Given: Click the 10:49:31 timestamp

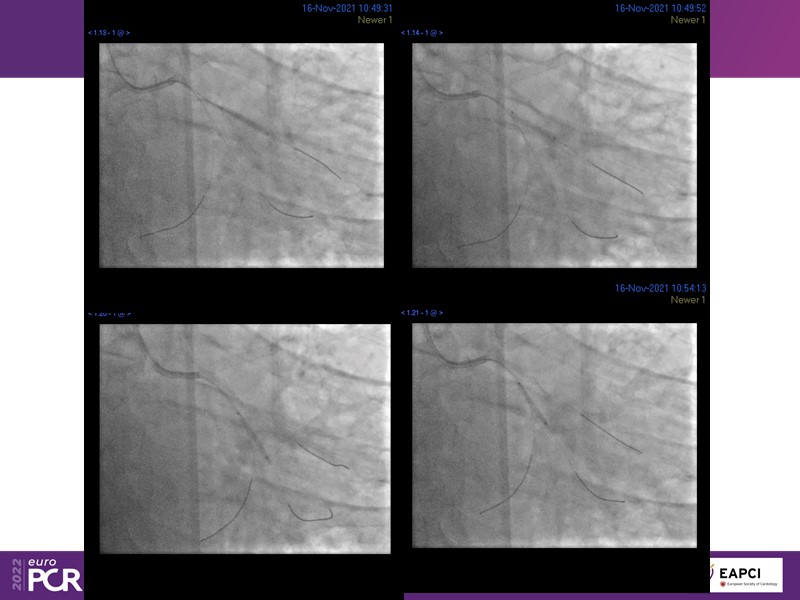Looking at the screenshot, I should pyautogui.click(x=349, y=8).
